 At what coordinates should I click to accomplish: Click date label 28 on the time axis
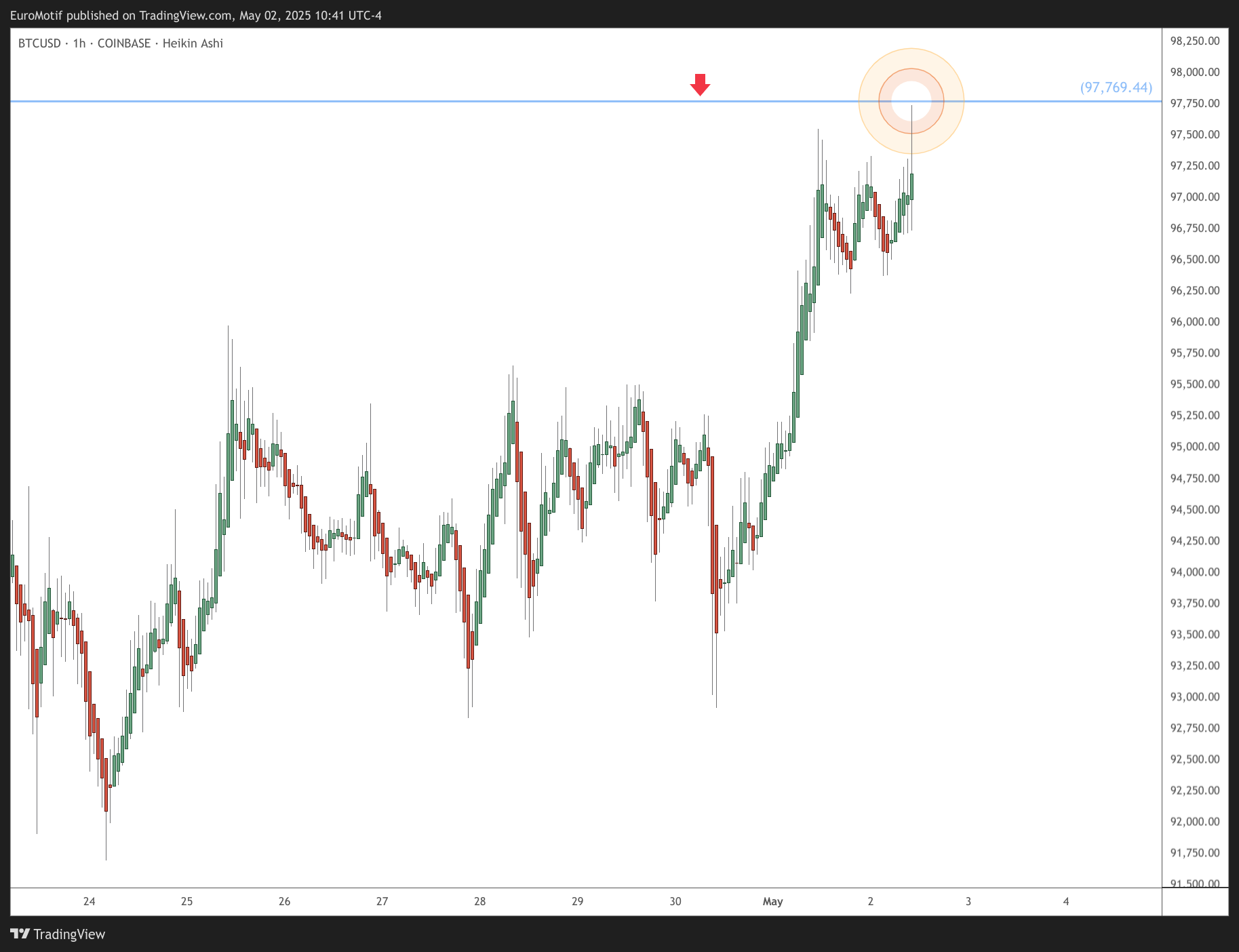click(x=479, y=901)
